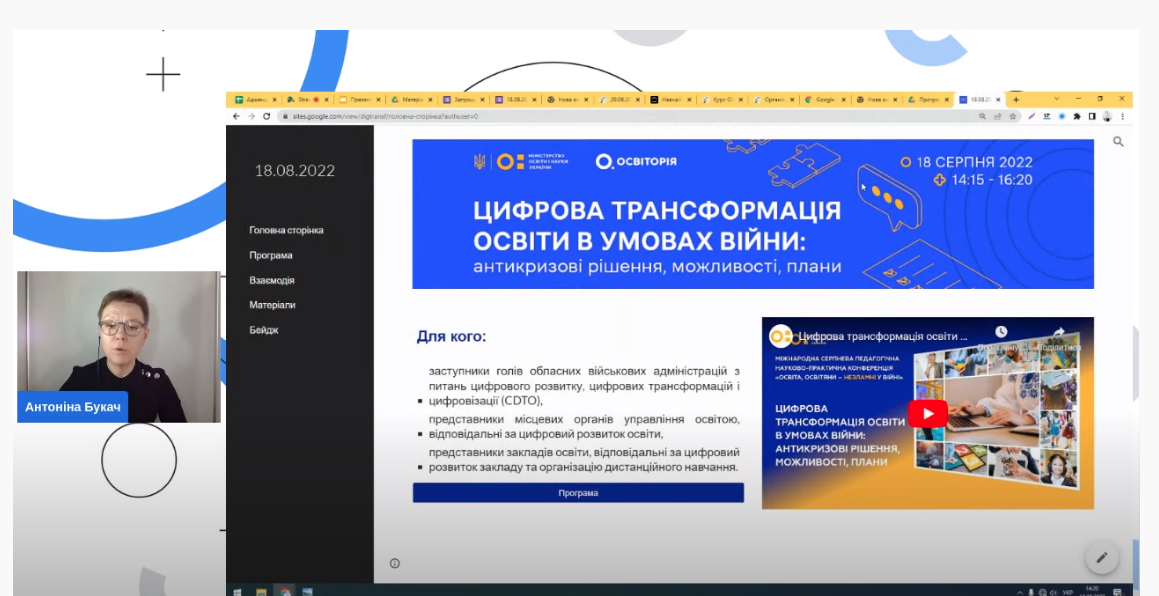Open the browser extensions puzzle icon
1159x596 pixels.
(1077, 116)
